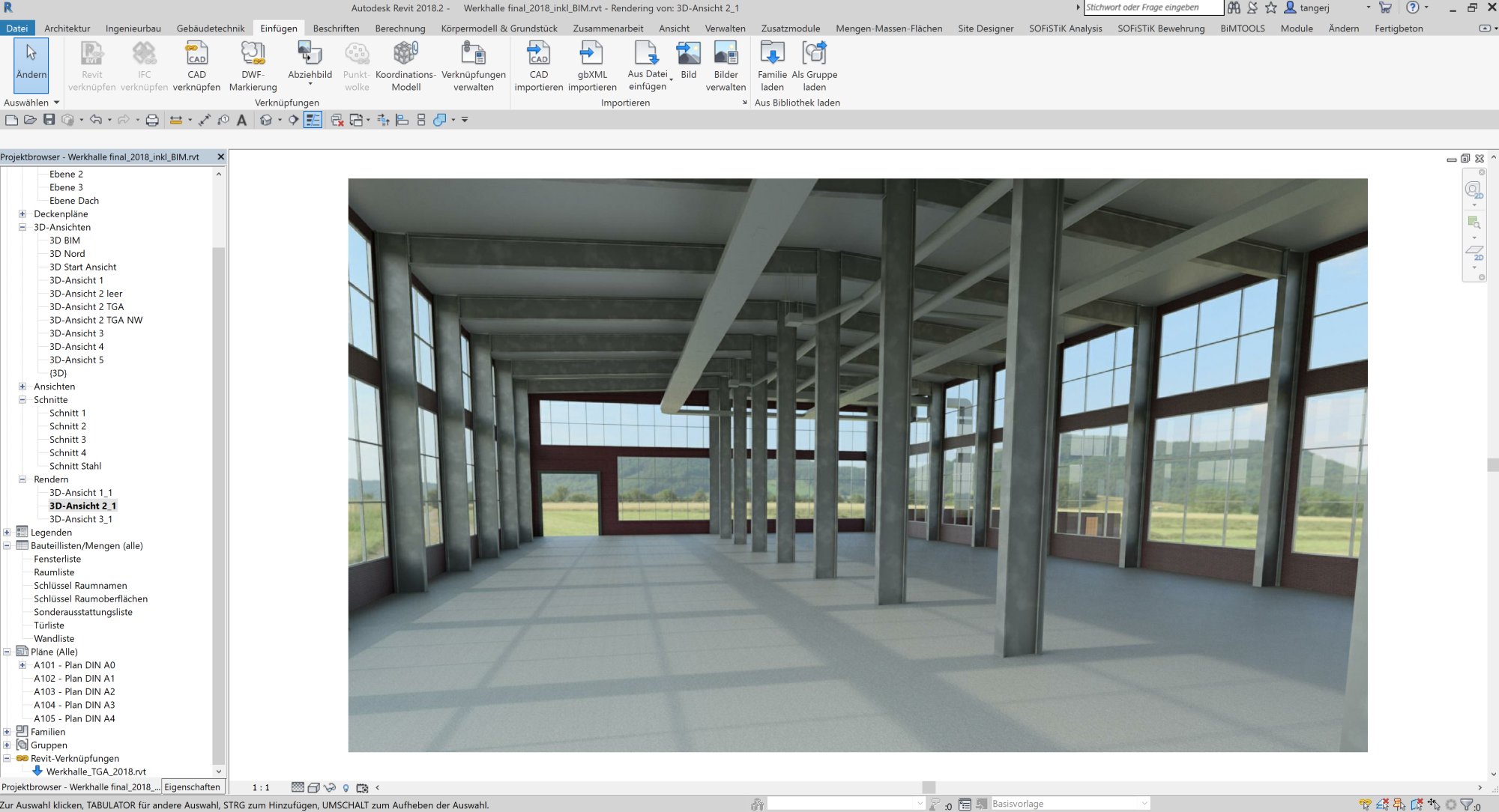
Task: Open the SOFiSTiK Analysis ribbon tab
Action: [x=1065, y=28]
